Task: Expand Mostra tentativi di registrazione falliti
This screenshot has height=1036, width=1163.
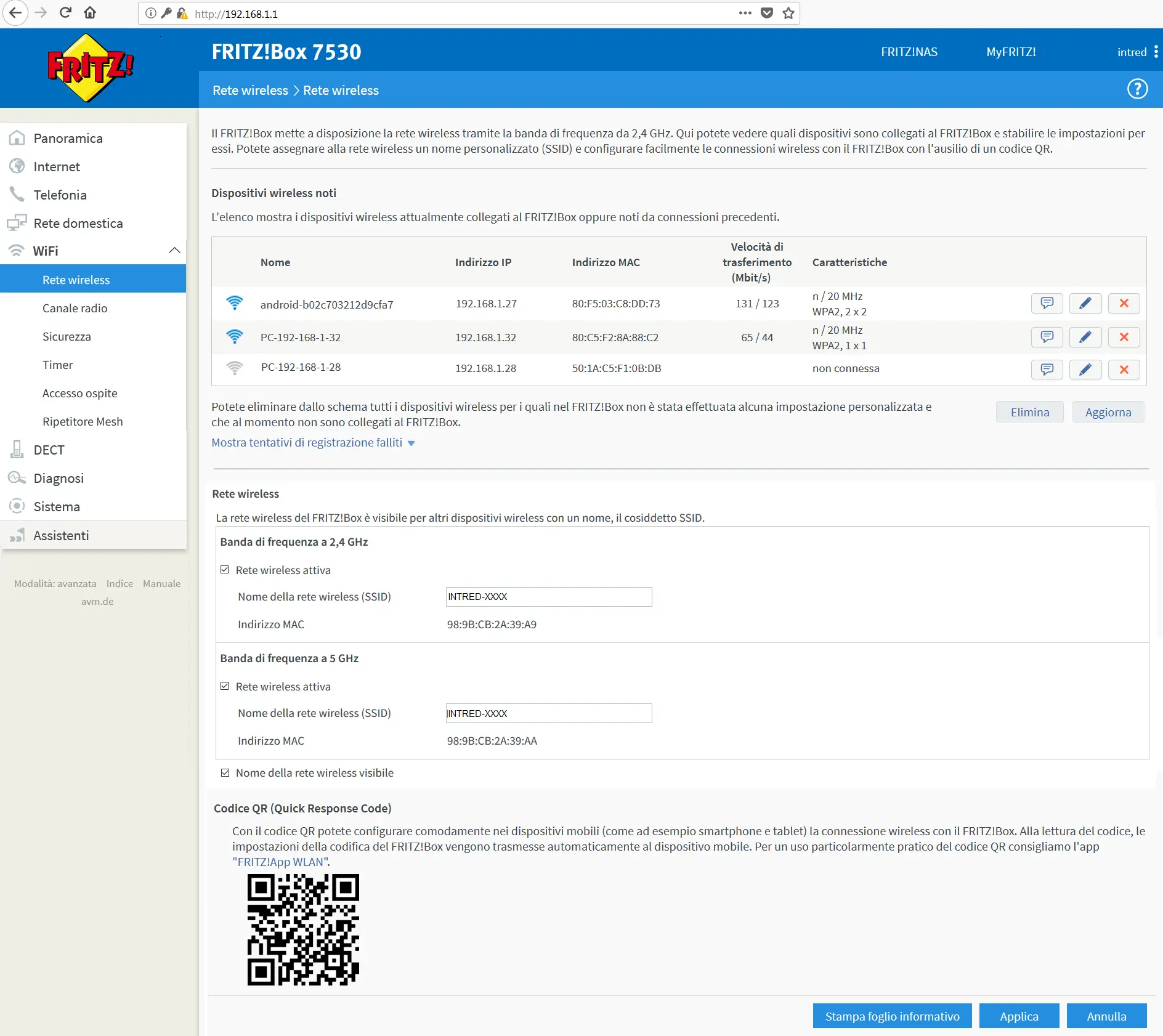Action: pyautogui.click(x=313, y=442)
